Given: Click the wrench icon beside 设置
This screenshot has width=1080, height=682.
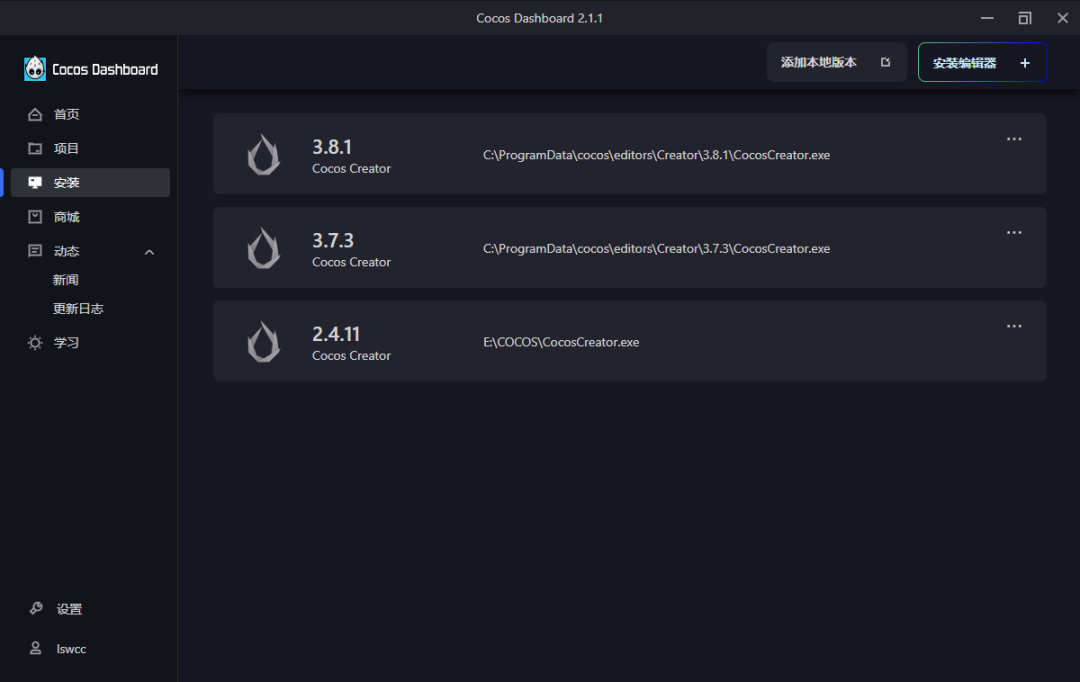Looking at the screenshot, I should click(x=36, y=608).
